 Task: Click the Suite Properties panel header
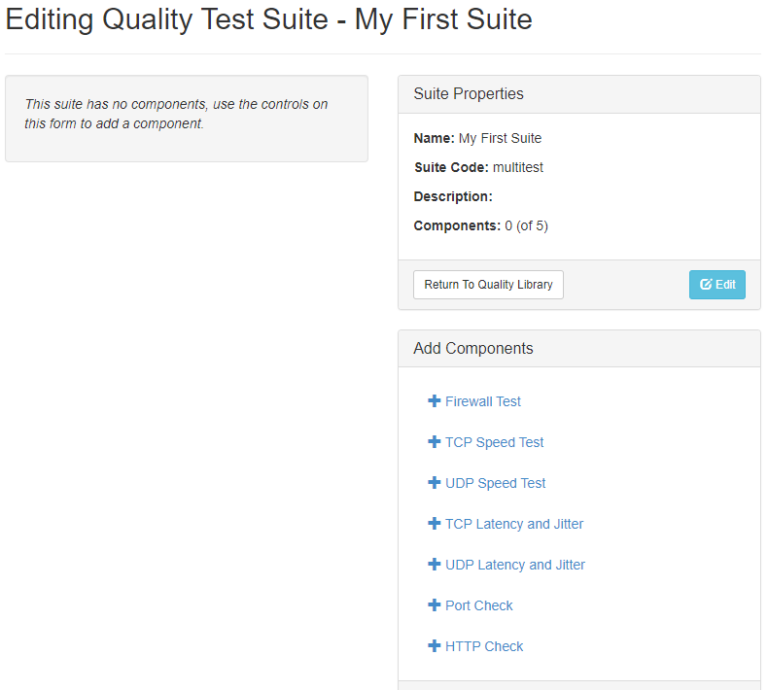coord(579,94)
